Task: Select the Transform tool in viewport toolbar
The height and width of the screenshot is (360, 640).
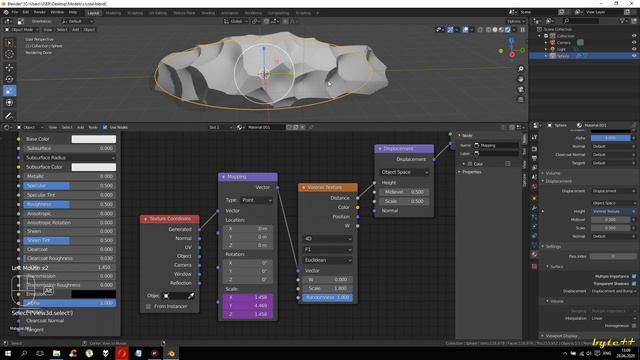Action: pos(9,102)
